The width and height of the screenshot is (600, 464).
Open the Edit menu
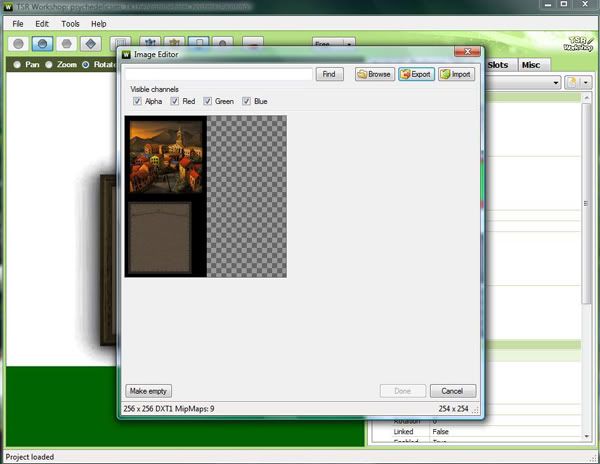coord(42,24)
